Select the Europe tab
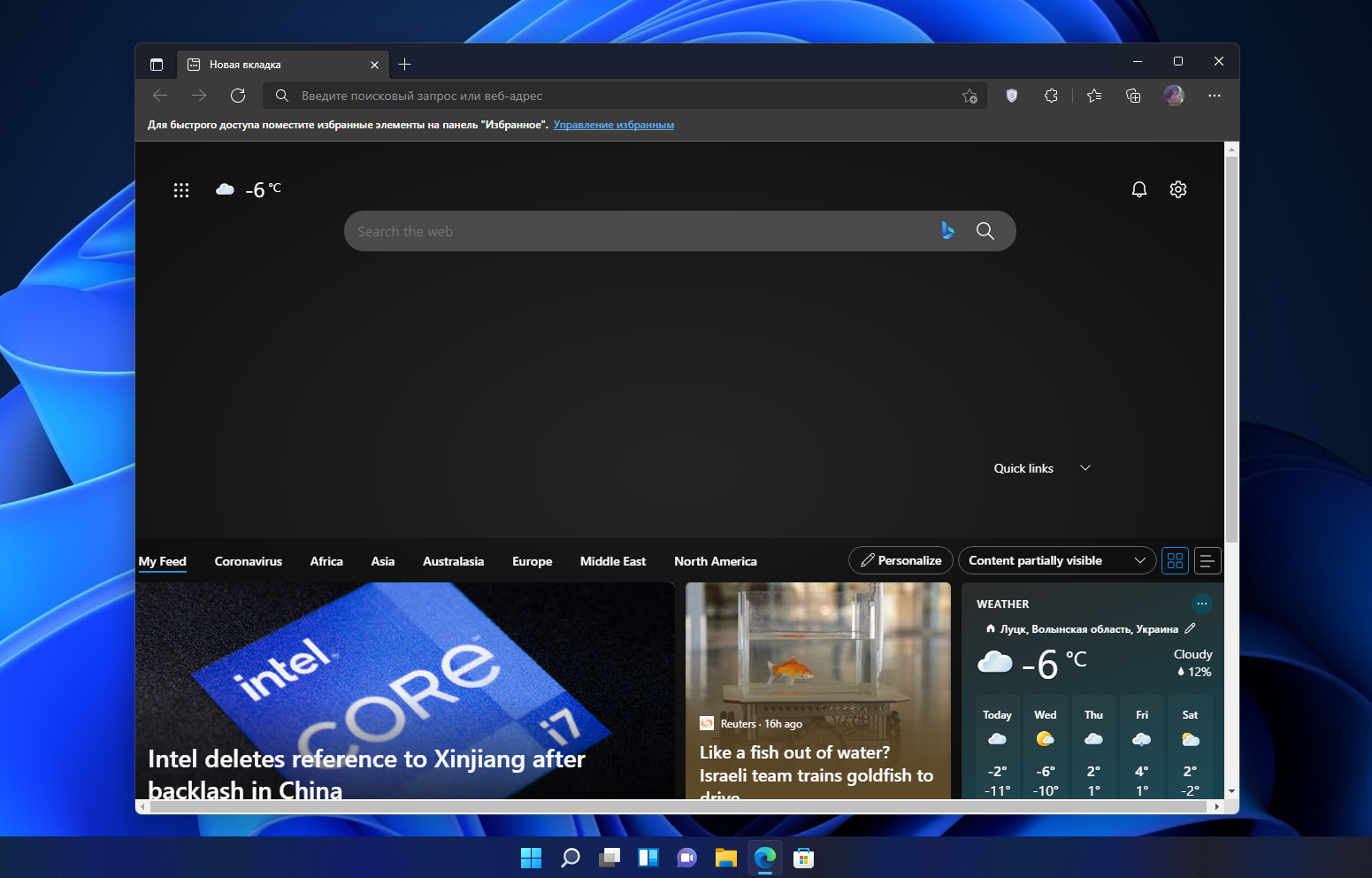This screenshot has height=878, width=1372. (x=532, y=561)
